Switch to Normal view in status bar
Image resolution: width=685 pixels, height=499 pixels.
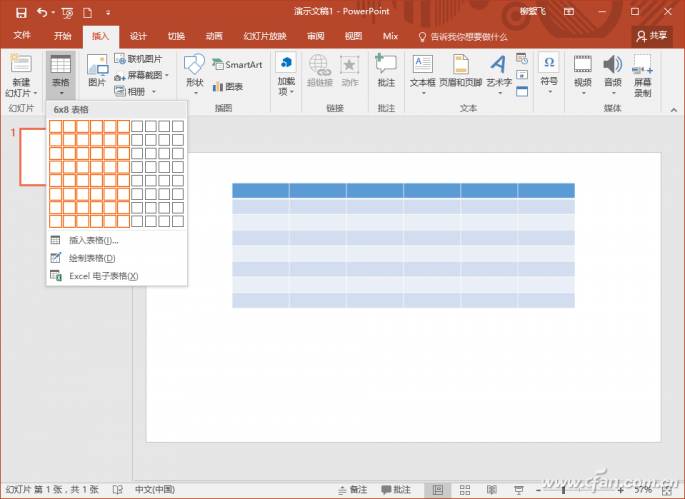point(438,489)
